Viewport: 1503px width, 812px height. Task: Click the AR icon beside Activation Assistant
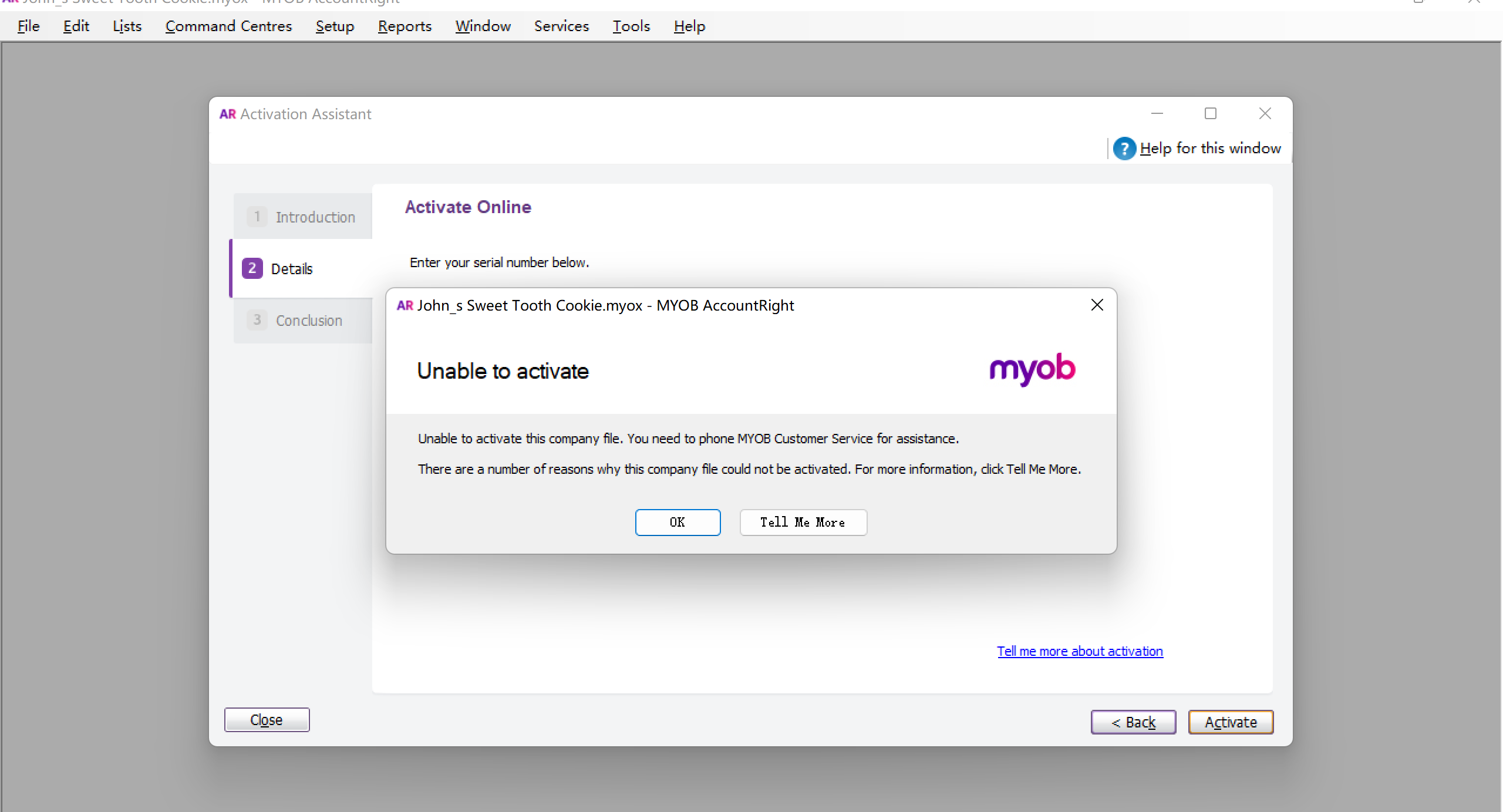[228, 114]
